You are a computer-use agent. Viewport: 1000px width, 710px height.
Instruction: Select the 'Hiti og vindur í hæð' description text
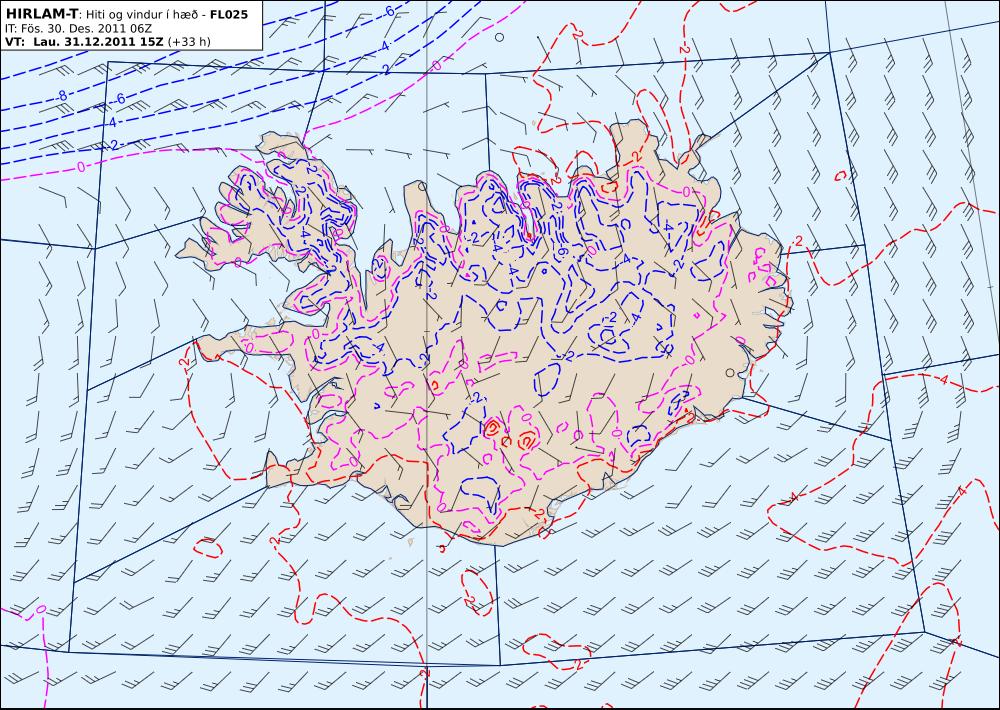tap(142, 15)
